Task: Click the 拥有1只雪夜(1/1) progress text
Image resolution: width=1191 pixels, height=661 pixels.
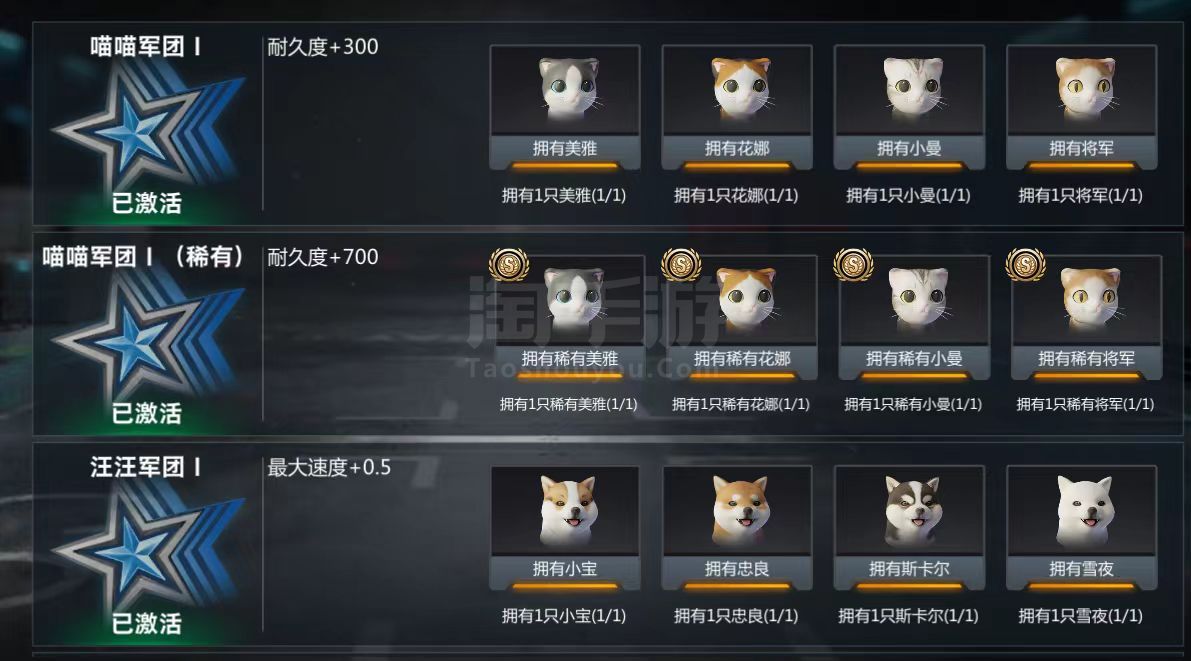Action: coord(1080,615)
